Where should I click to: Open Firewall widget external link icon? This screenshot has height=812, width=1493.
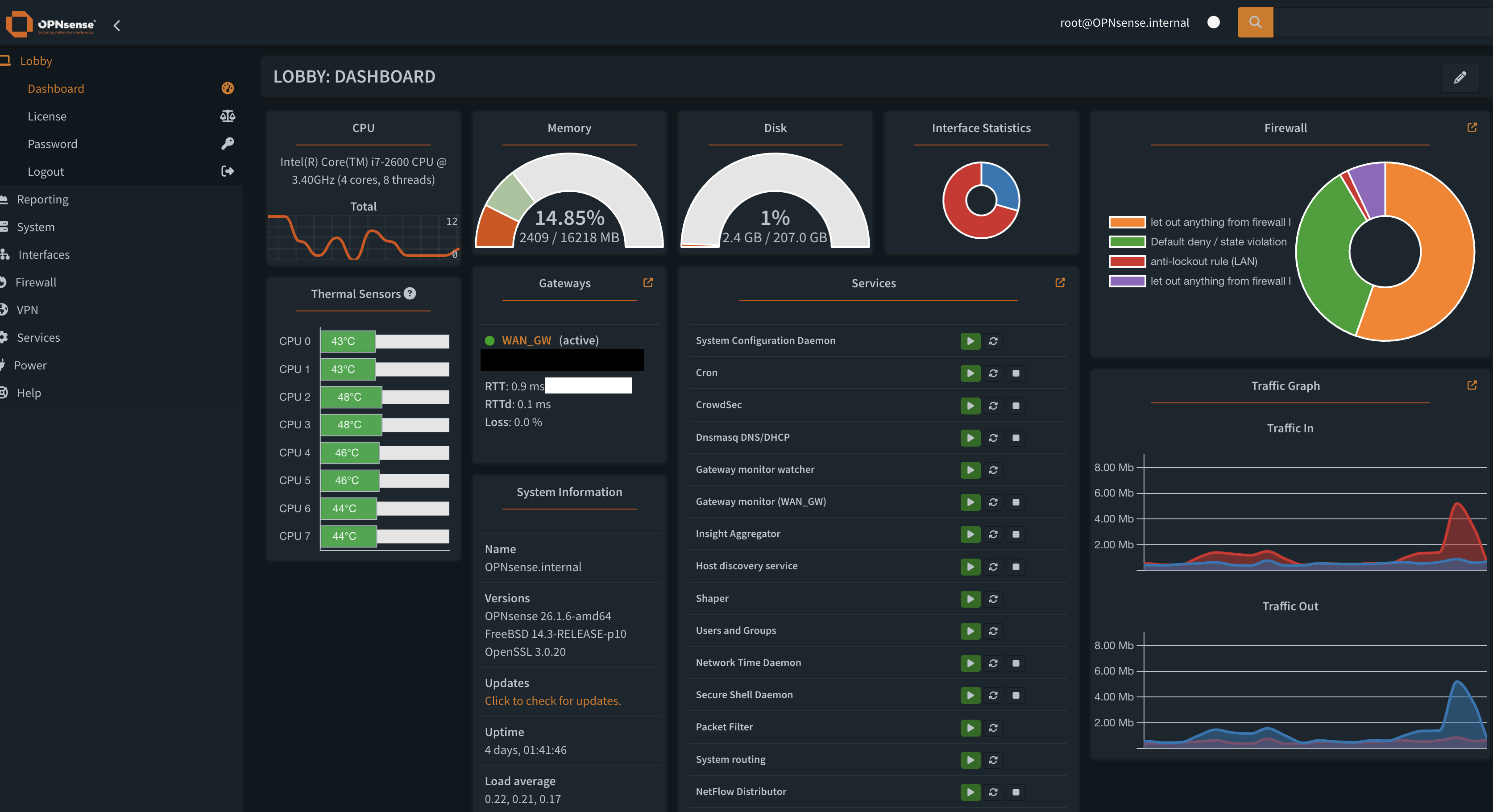[1472, 128]
